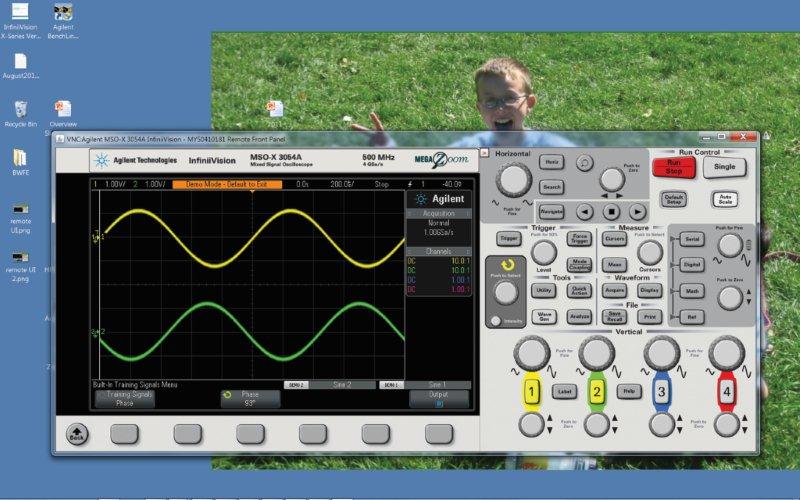Toggle channel 3 blue button

(x=661, y=392)
